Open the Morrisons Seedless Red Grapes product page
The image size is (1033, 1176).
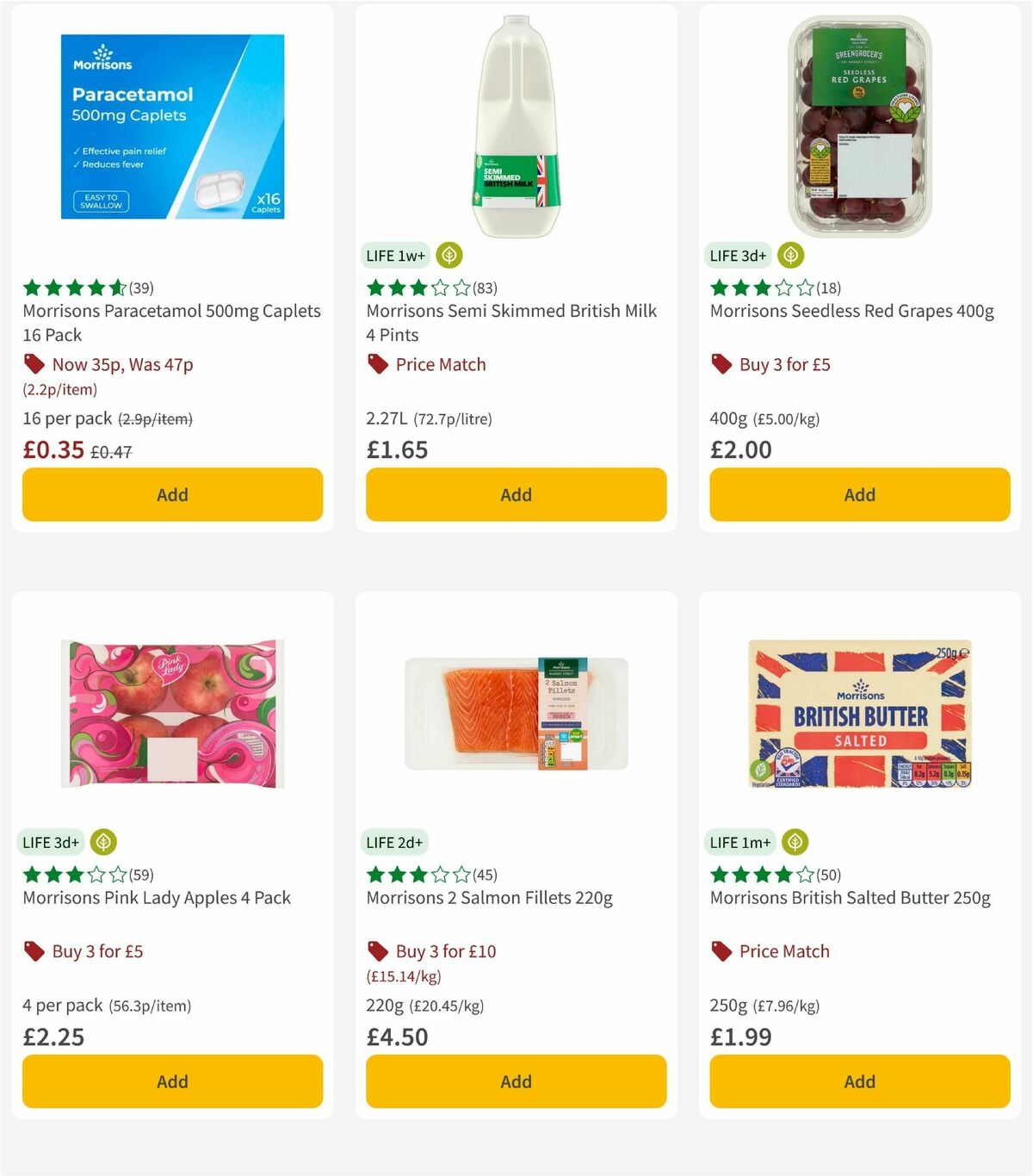tap(851, 311)
